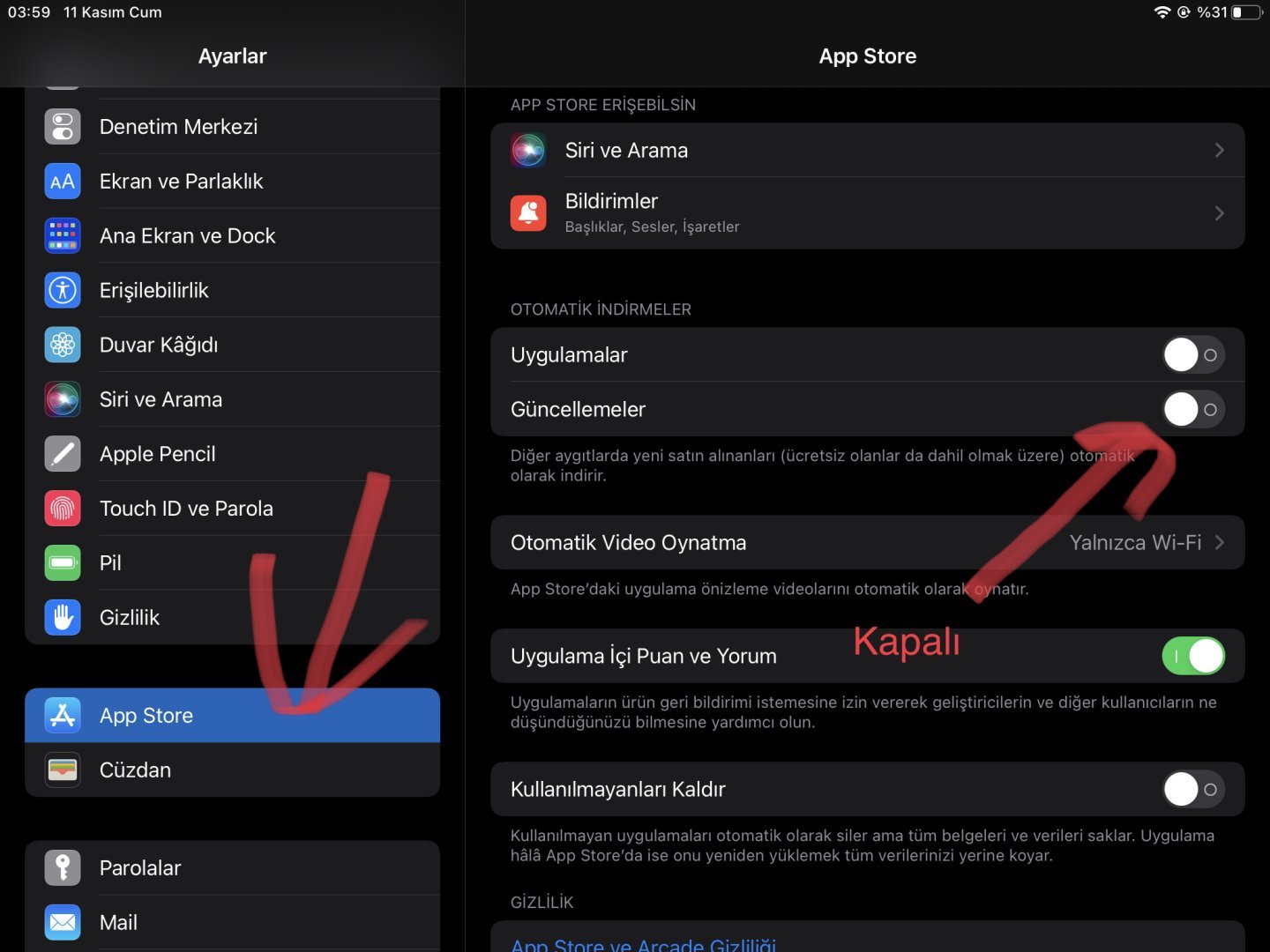Screen dimensions: 1270x952
Task: Open Cüzdan settings
Action: coord(233,770)
